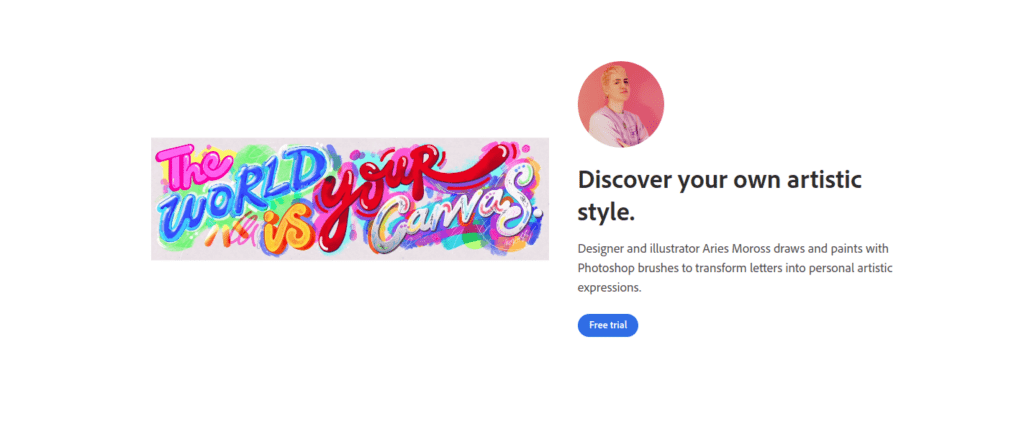Click the blue Free trial button

pos(607,325)
